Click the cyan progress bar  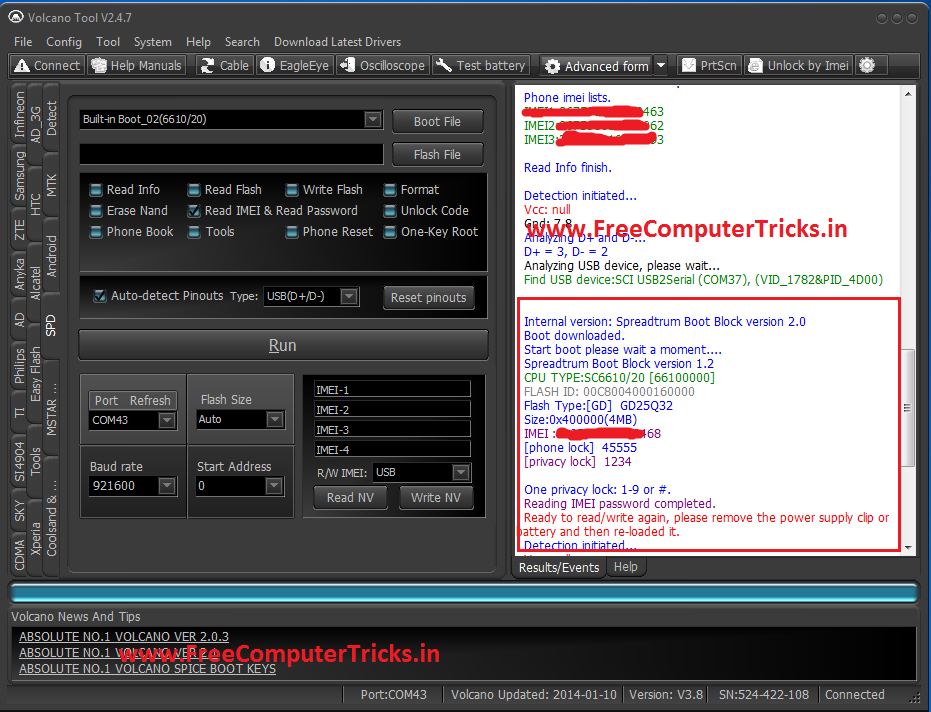point(464,593)
